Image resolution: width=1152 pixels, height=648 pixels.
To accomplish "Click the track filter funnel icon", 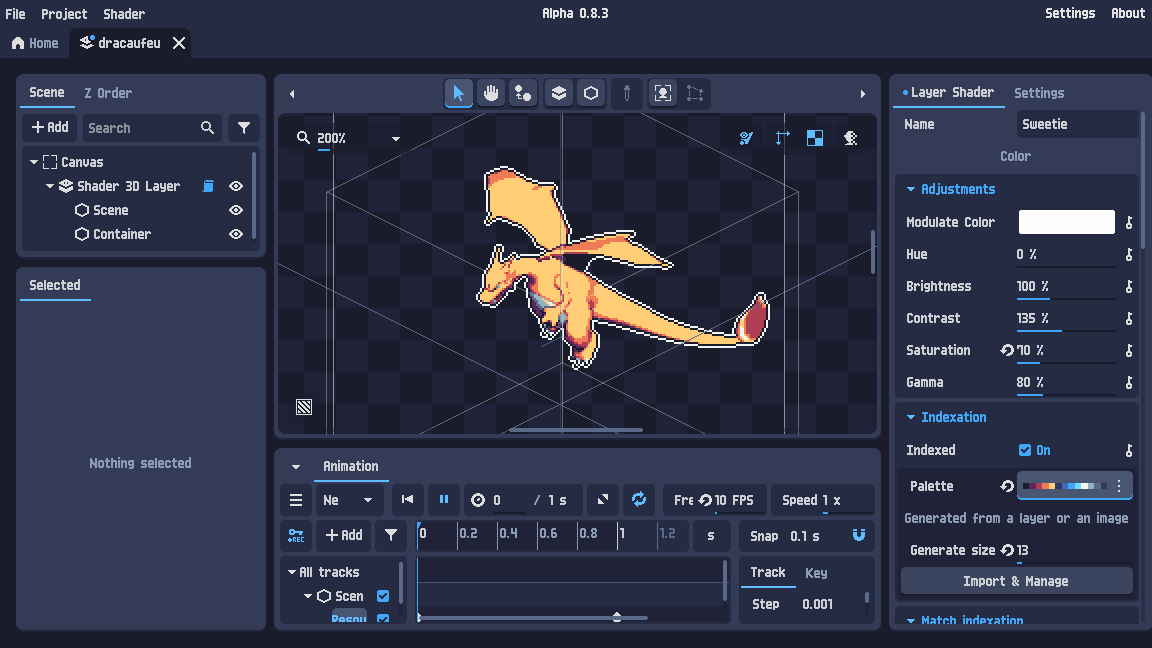I will click(x=391, y=536).
